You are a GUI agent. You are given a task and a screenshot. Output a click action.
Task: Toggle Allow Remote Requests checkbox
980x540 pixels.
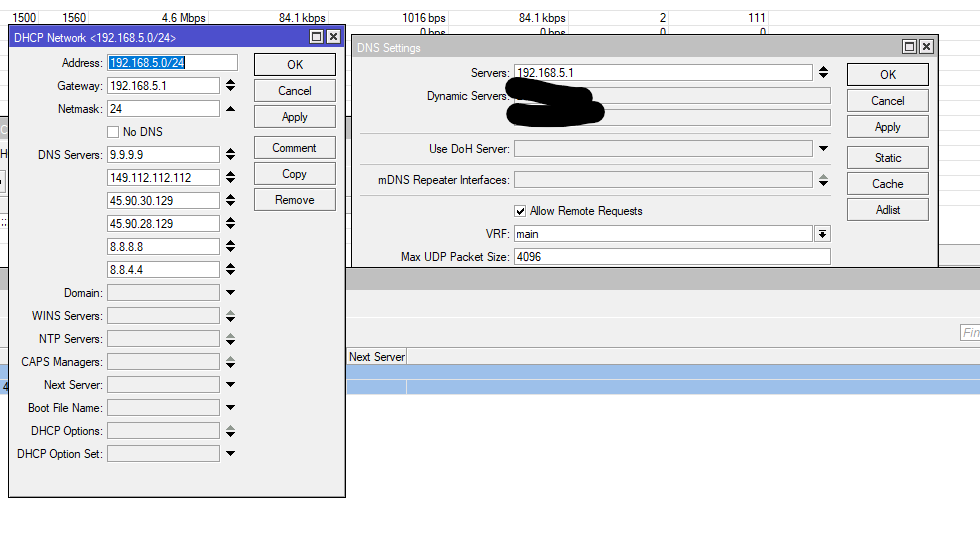pos(520,211)
